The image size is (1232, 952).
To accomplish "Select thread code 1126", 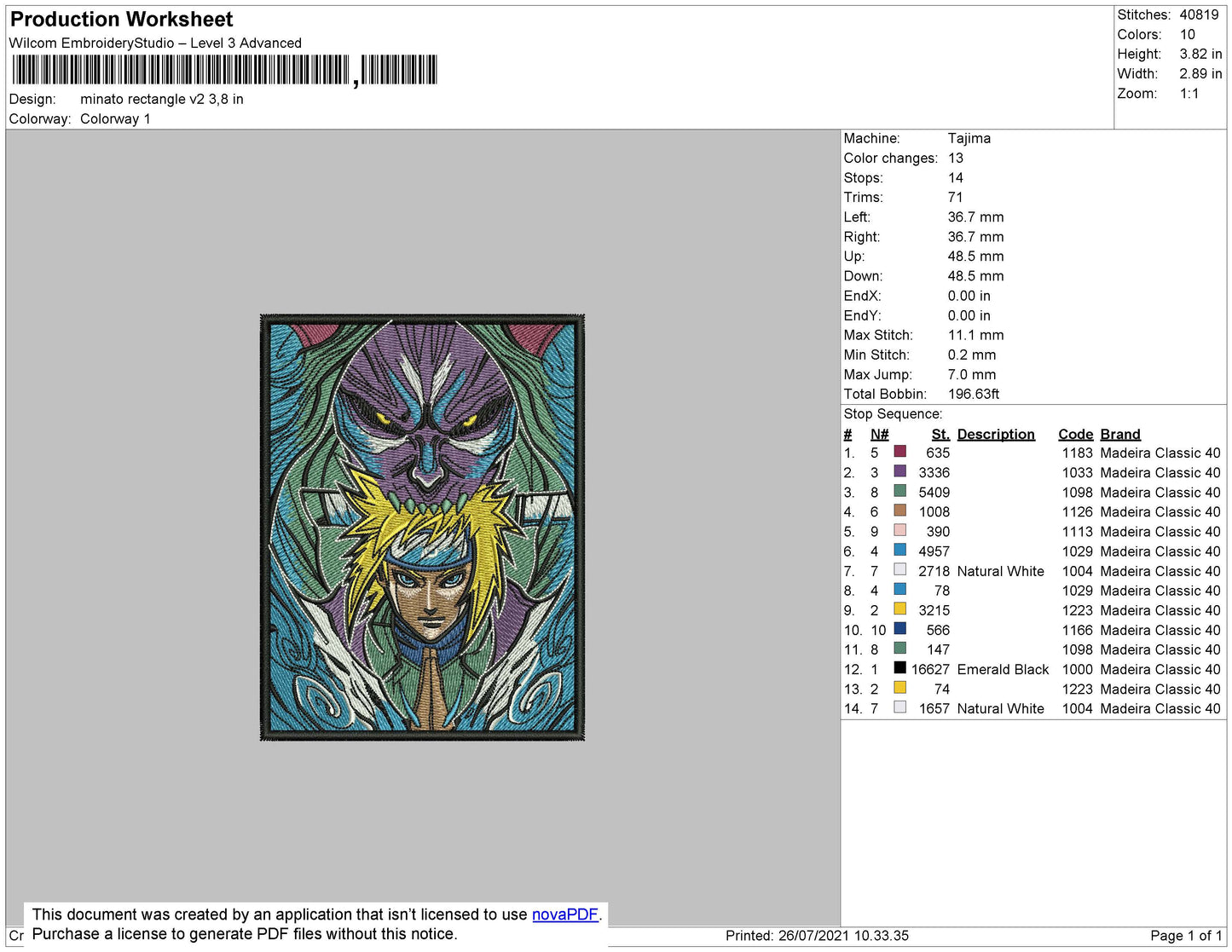I will pyautogui.click(x=1077, y=512).
